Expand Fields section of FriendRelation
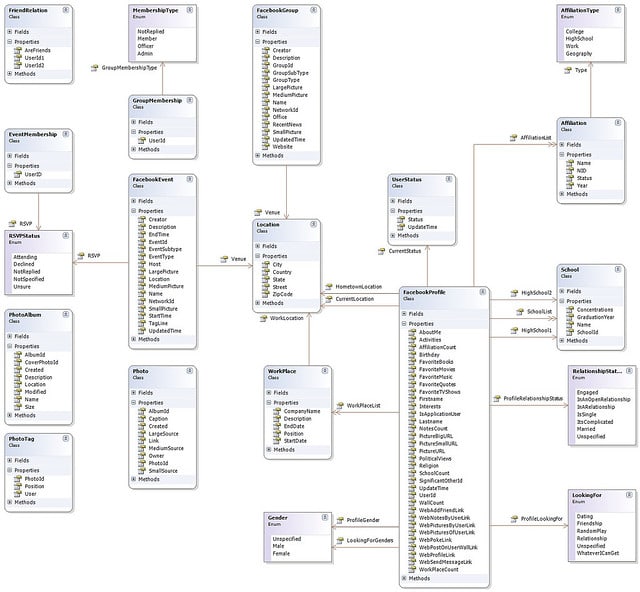Screen dimensions: 640x592 click(x=9, y=32)
